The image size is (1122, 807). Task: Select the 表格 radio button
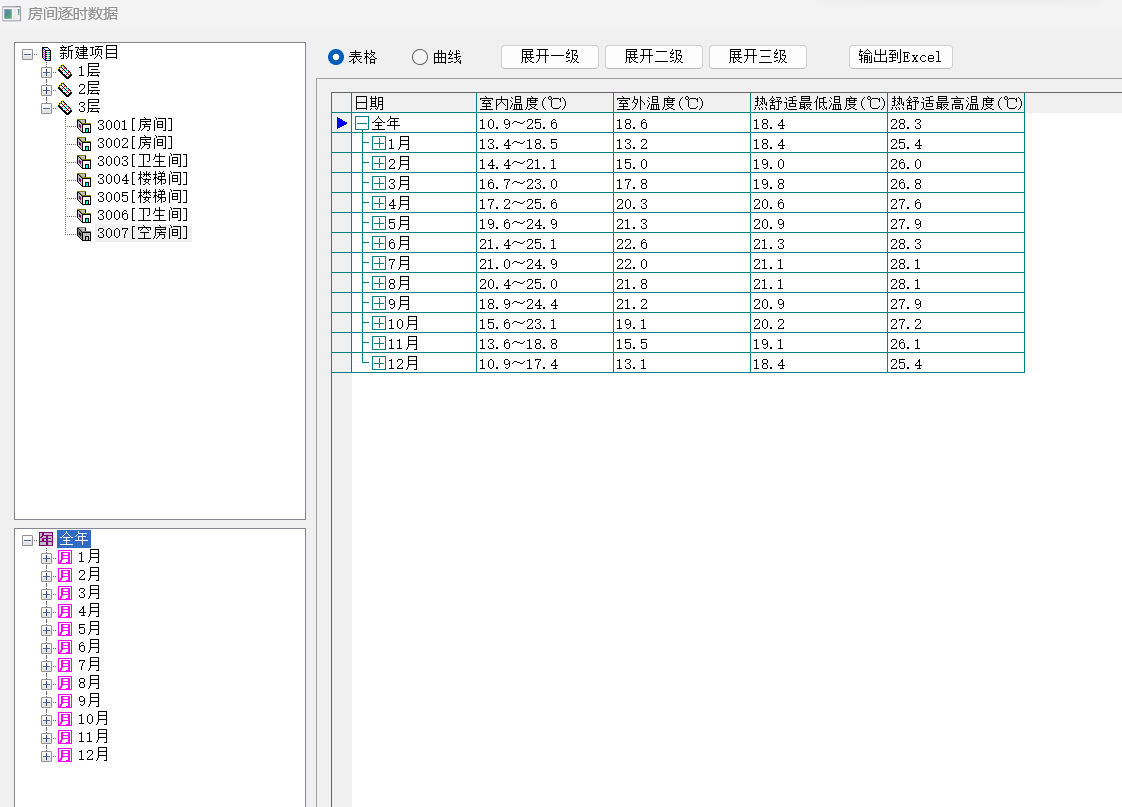click(x=336, y=57)
